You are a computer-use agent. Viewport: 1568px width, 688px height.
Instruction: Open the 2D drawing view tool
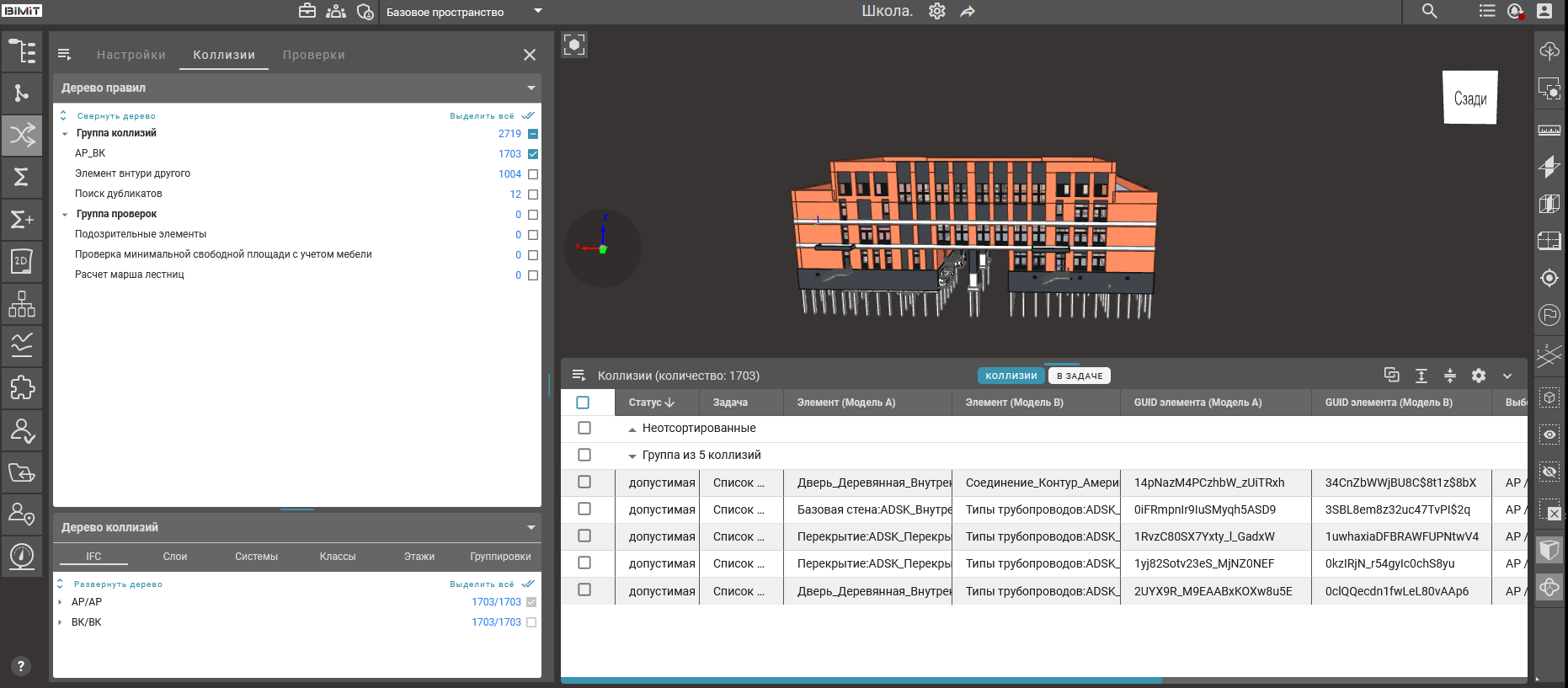click(22, 261)
